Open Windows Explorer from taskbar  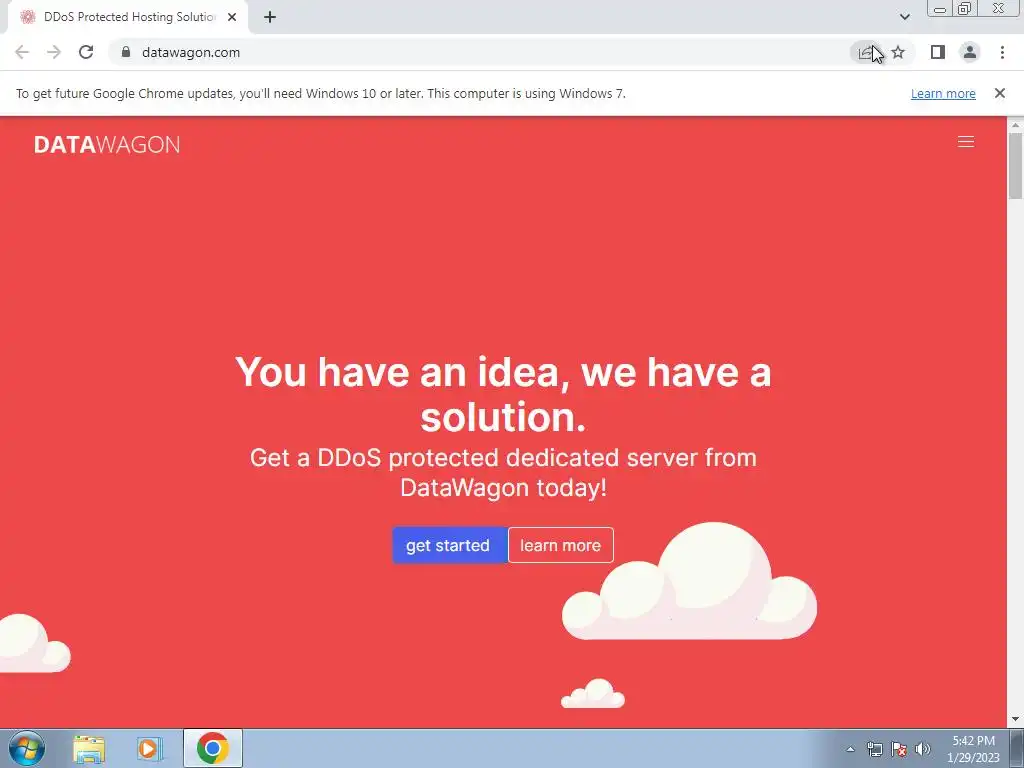point(89,748)
